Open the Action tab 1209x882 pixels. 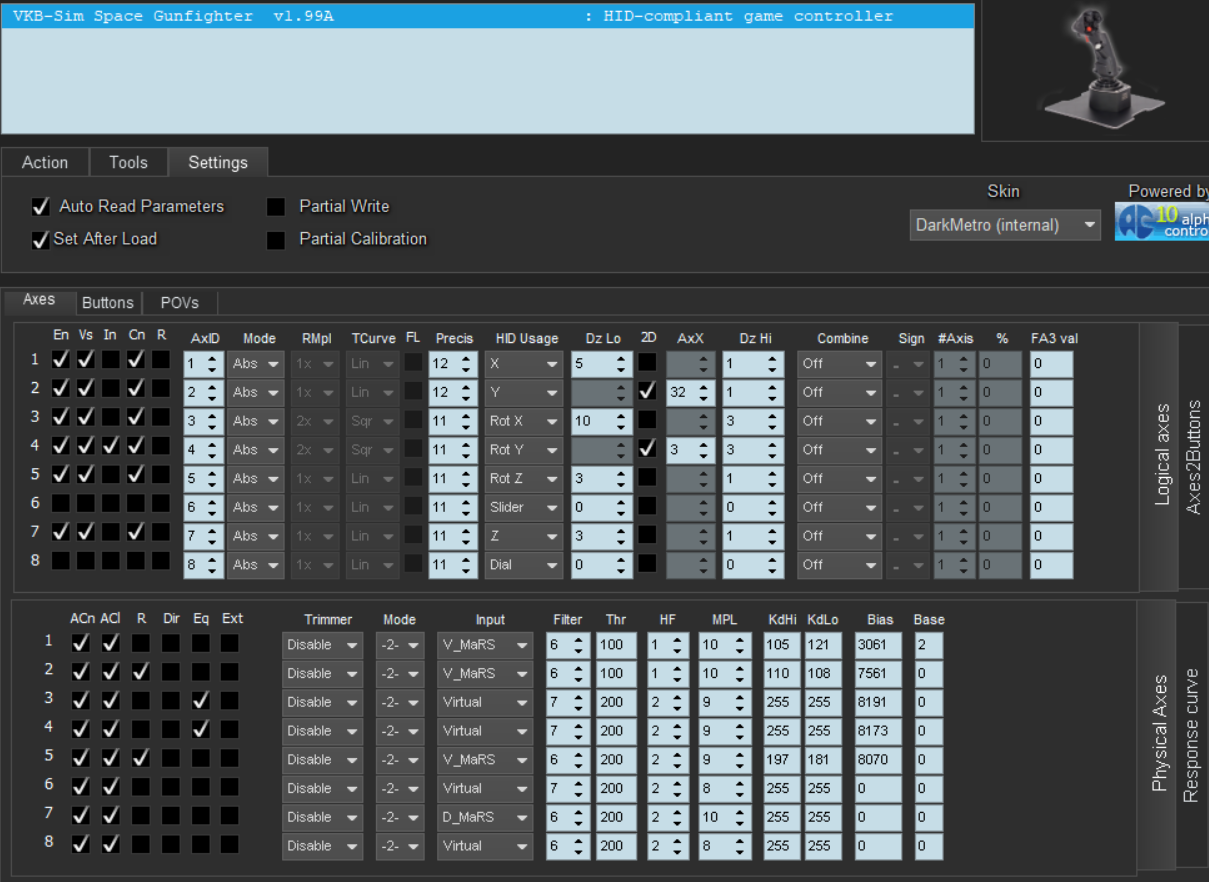[x=45, y=163]
